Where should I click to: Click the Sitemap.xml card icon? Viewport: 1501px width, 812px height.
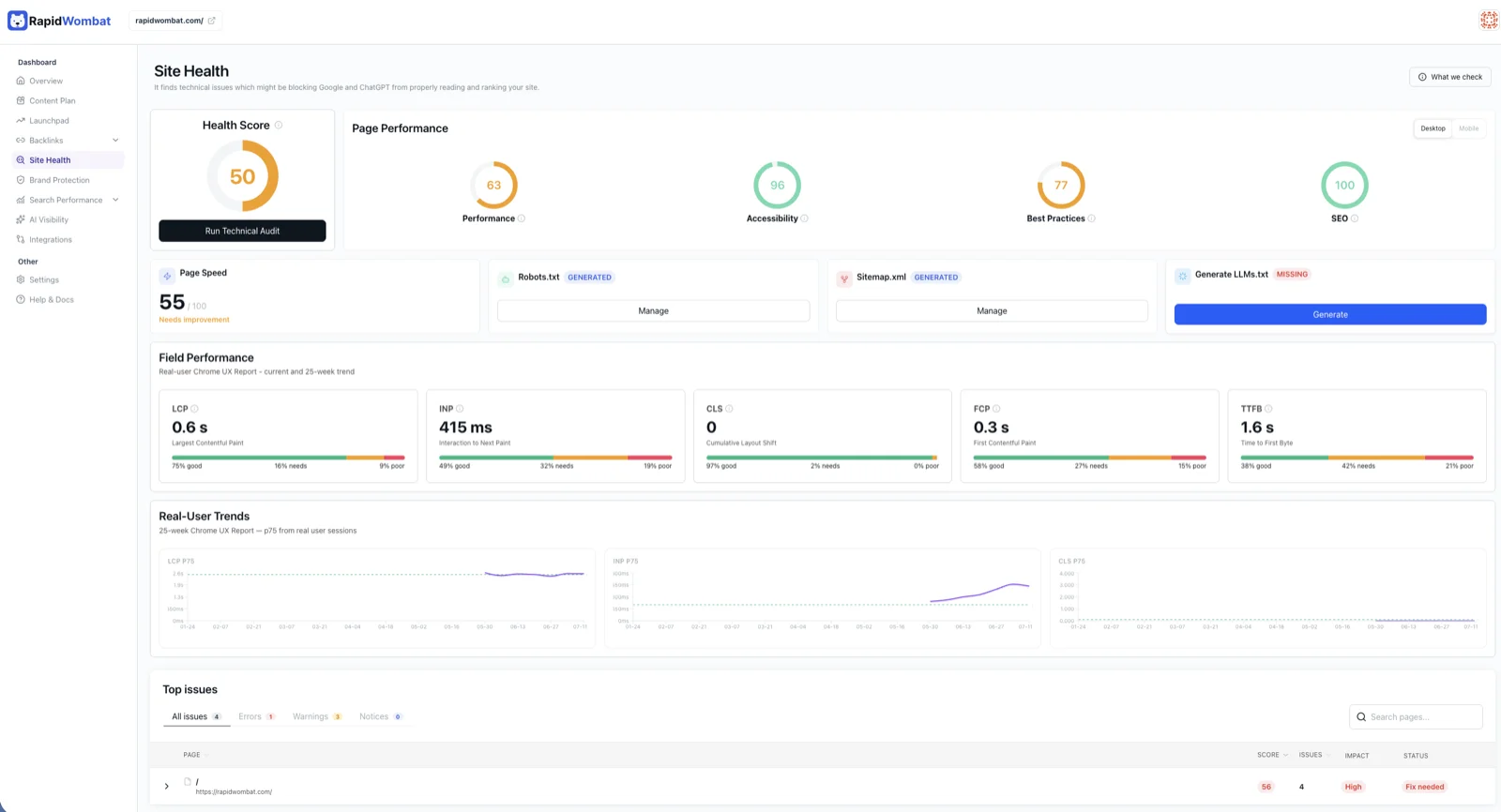click(844, 278)
